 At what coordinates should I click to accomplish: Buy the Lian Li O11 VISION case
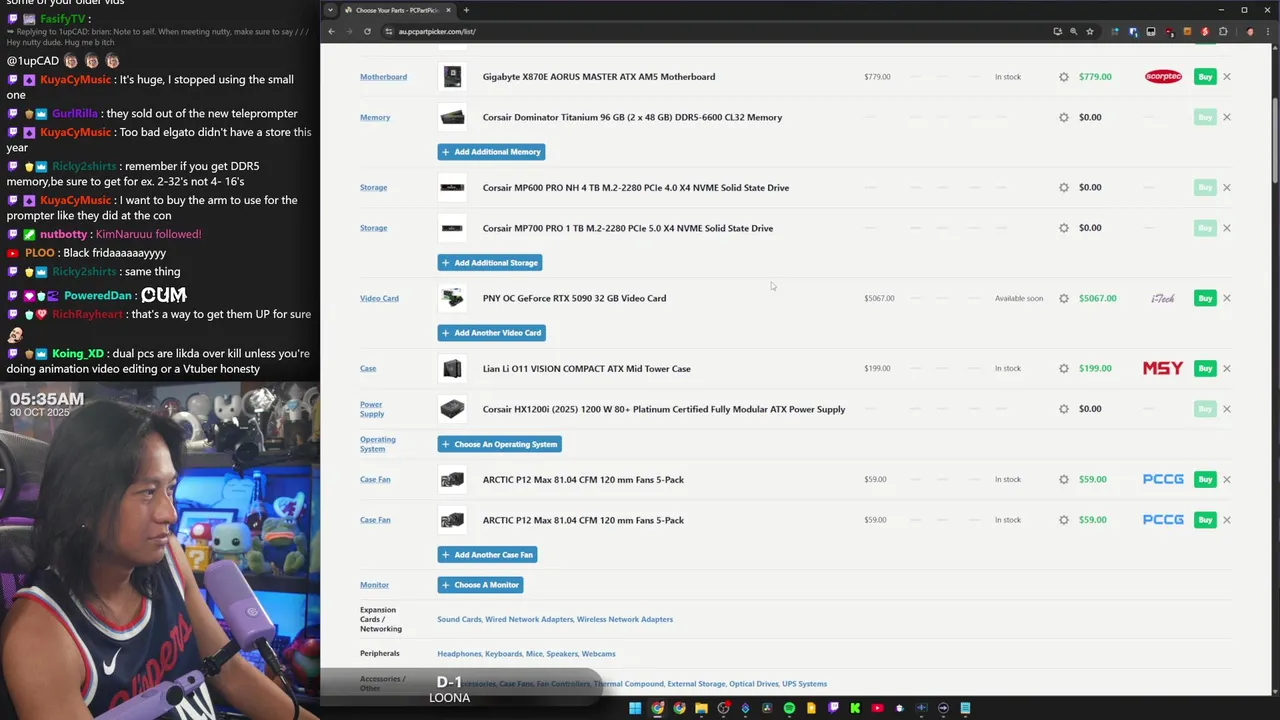pyautogui.click(x=1205, y=368)
